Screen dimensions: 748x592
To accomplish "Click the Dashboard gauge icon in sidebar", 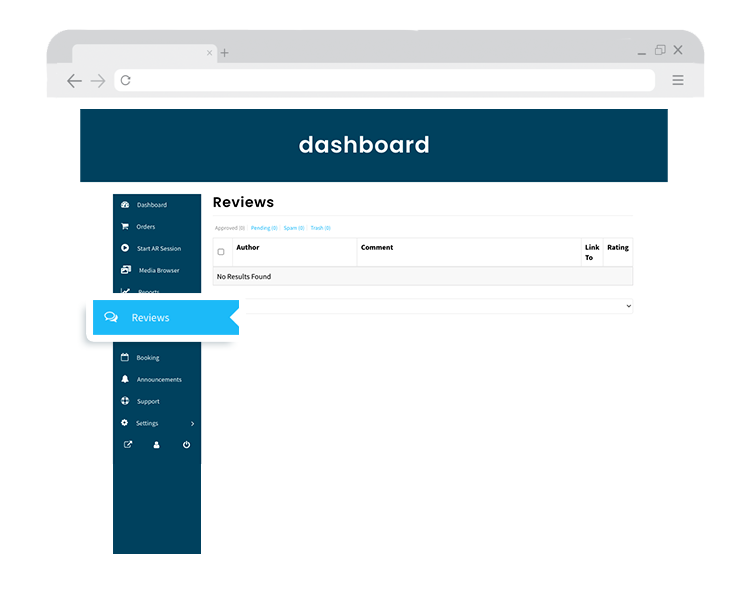I will [125, 205].
